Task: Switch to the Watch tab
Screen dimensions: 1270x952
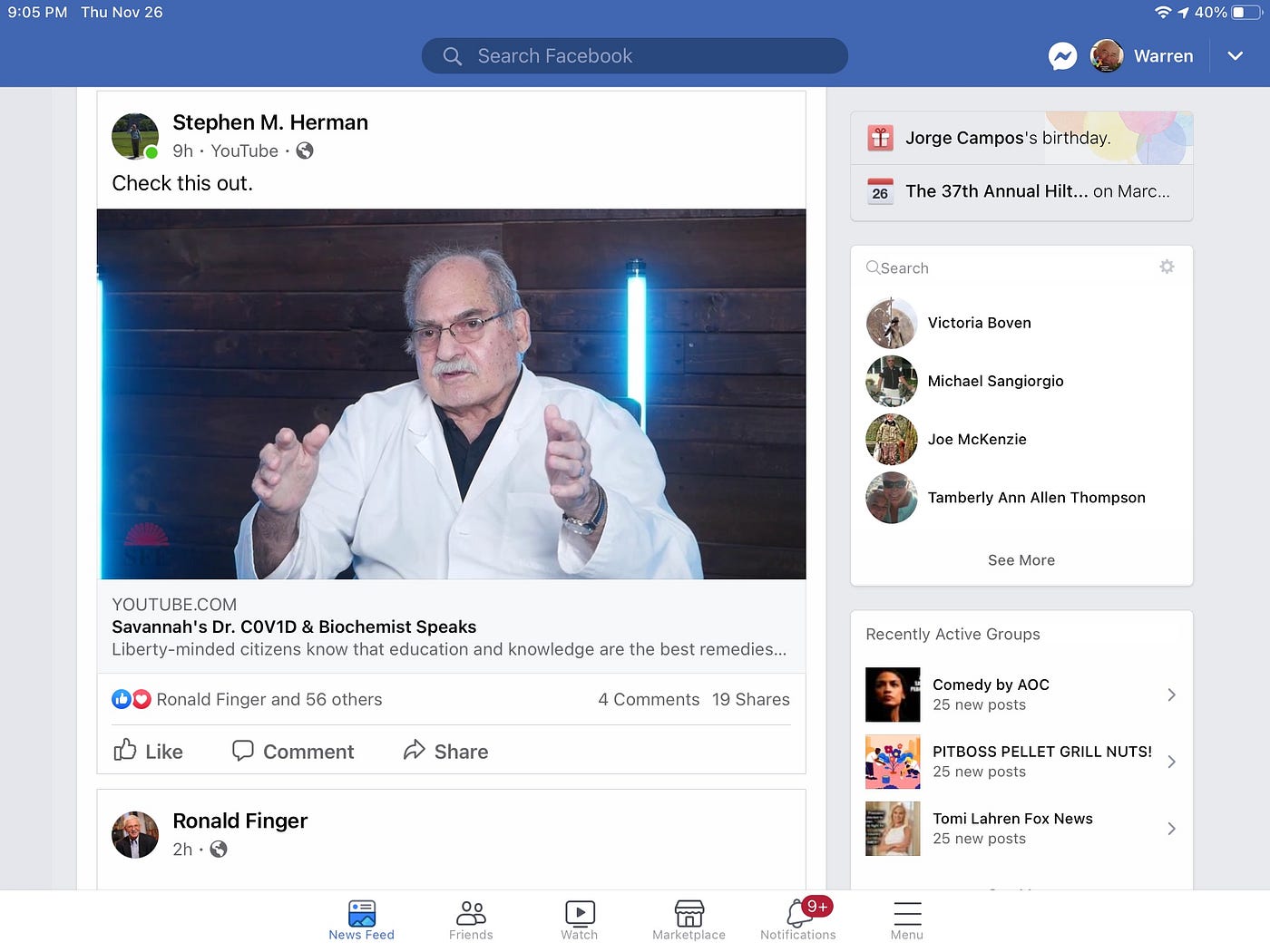Action: (x=580, y=920)
